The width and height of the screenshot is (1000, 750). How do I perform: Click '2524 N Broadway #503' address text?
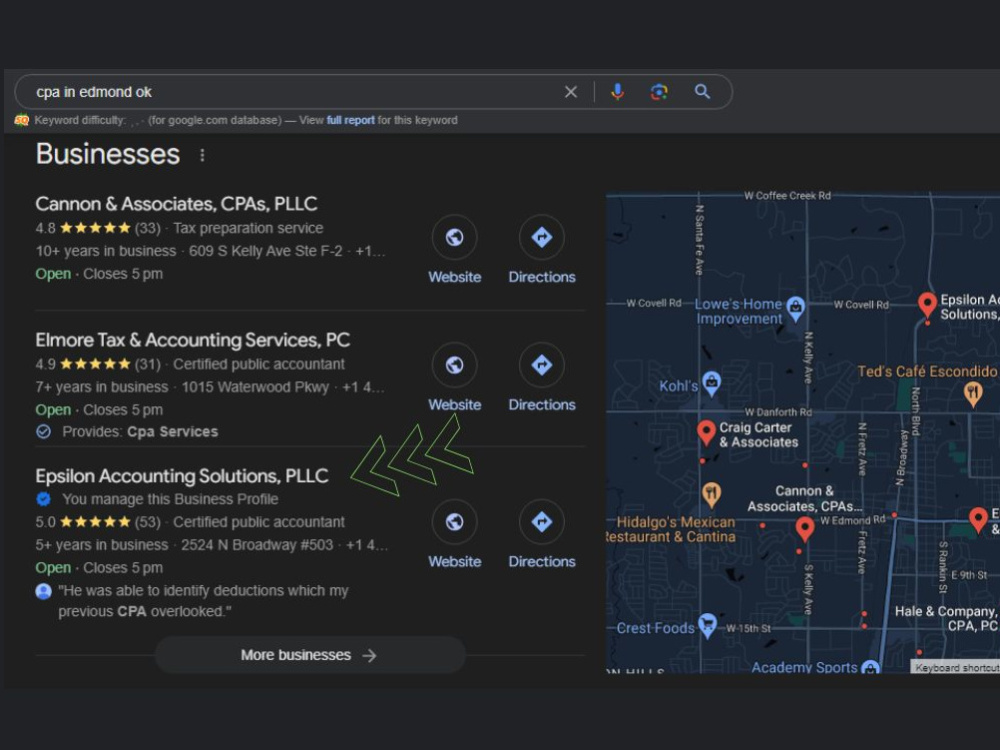(256, 545)
